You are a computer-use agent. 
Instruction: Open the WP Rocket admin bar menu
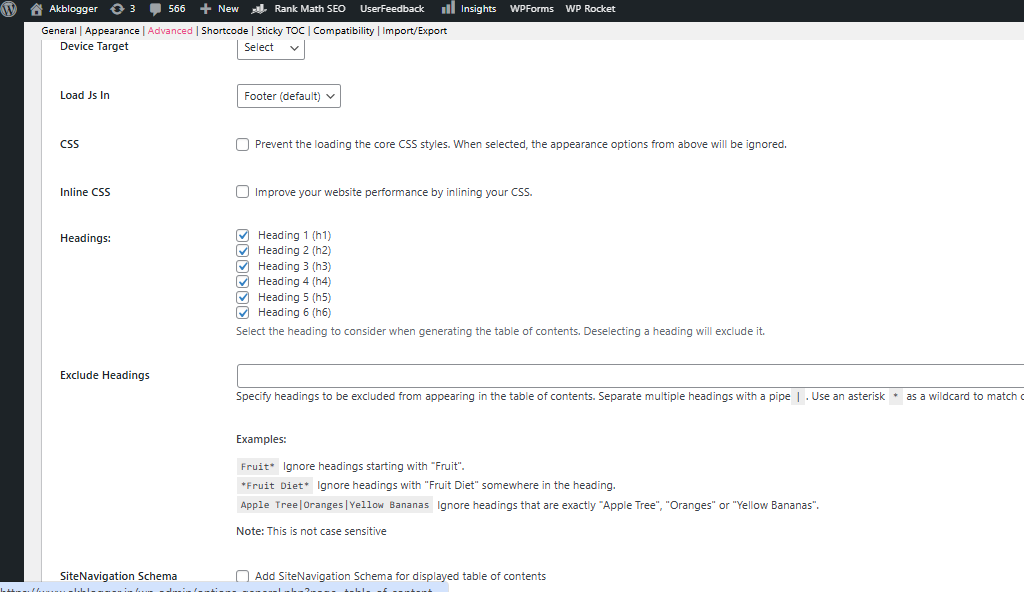[x=590, y=9]
